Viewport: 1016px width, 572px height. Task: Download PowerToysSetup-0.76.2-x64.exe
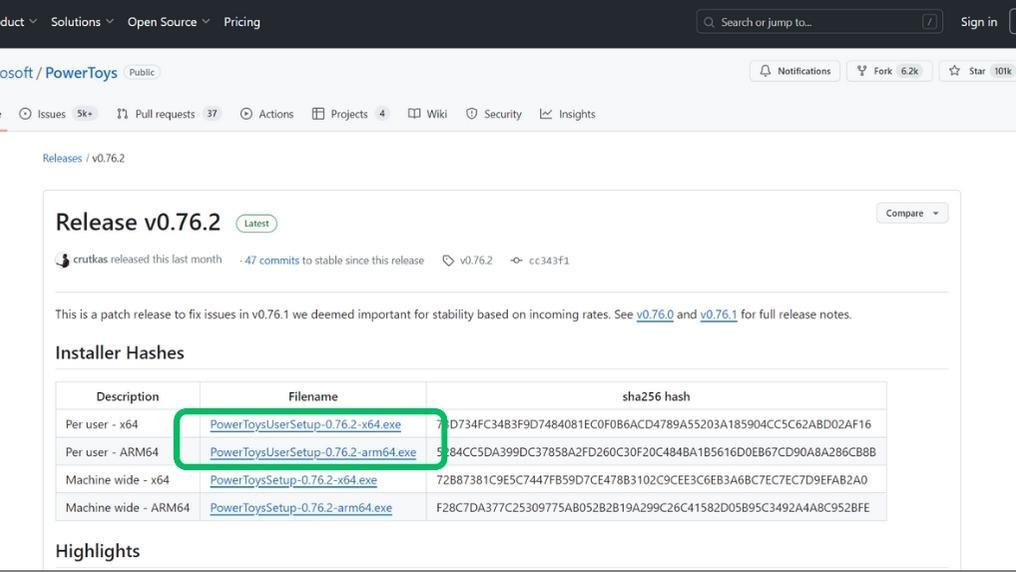coord(294,480)
